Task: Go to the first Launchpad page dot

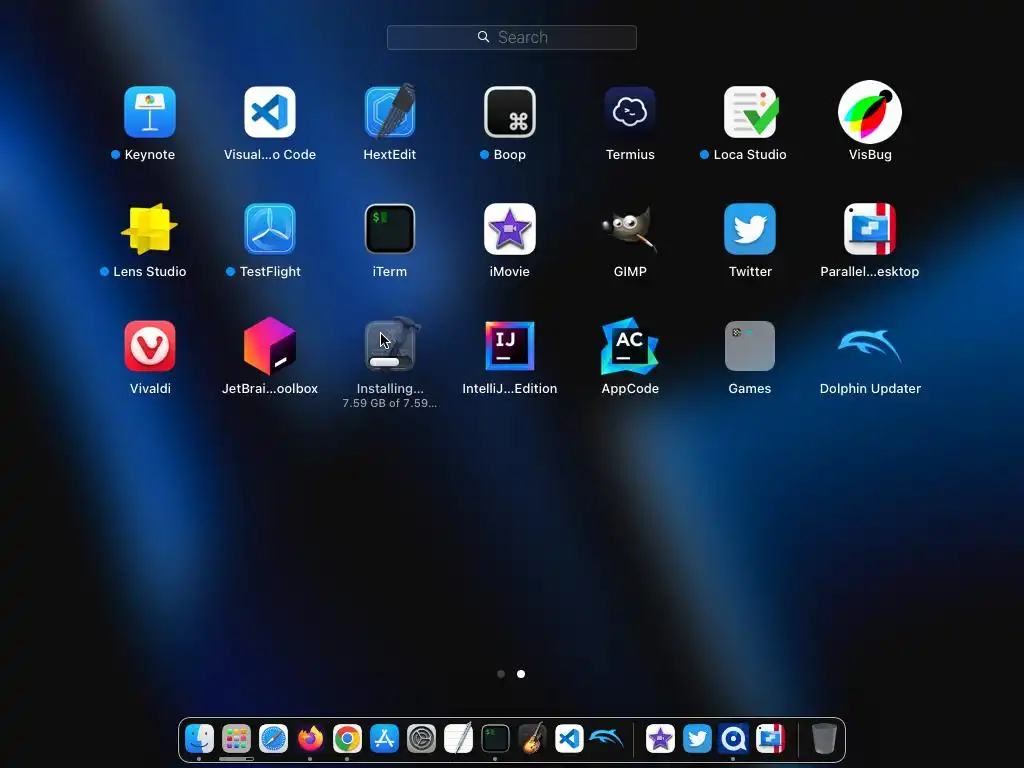Action: point(501,674)
